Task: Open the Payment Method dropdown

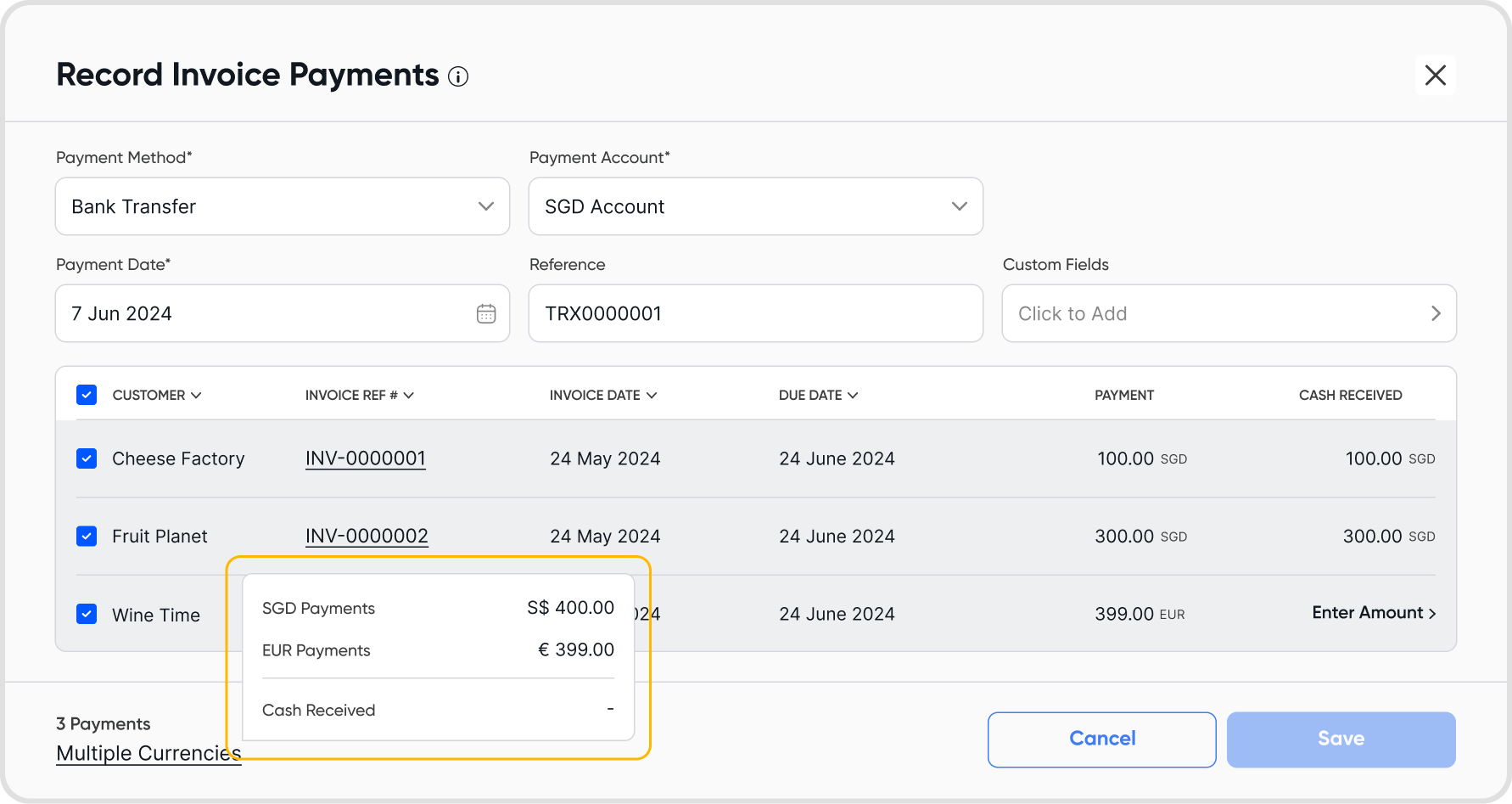Action: [x=282, y=206]
